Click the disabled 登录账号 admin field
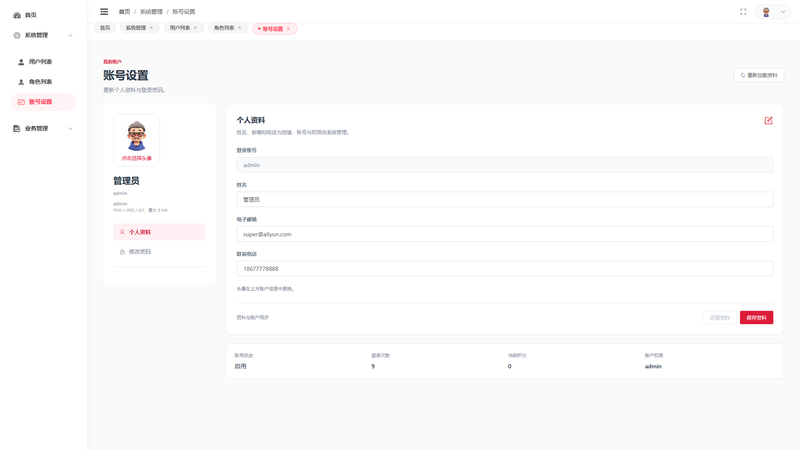 pos(505,165)
